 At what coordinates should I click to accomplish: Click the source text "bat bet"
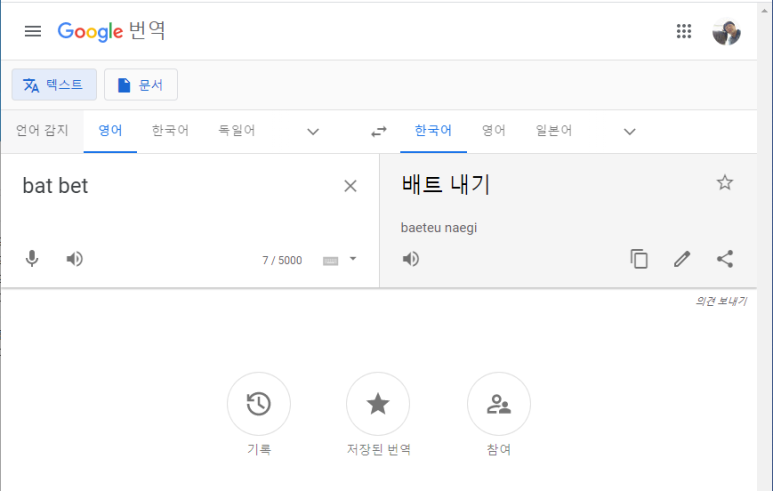point(55,186)
